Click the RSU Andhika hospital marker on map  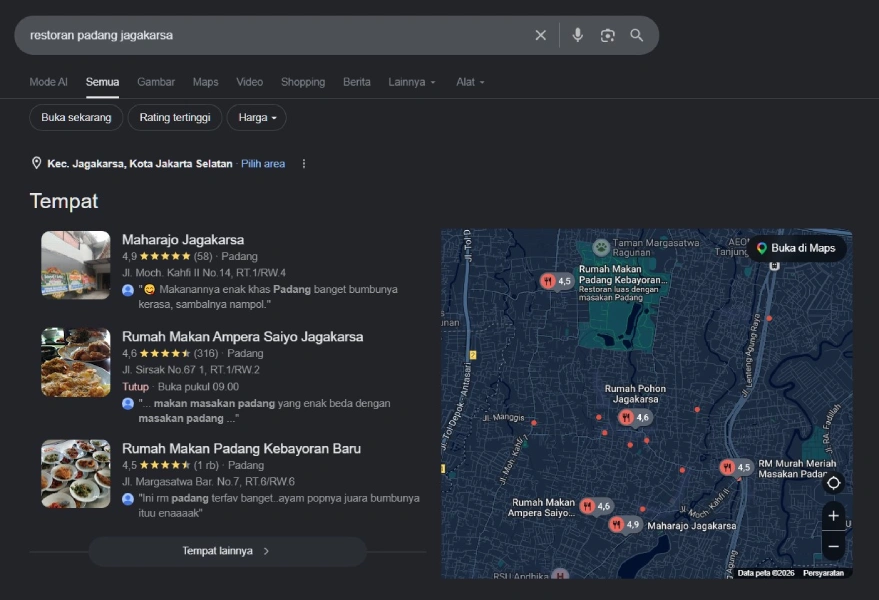coord(559,574)
